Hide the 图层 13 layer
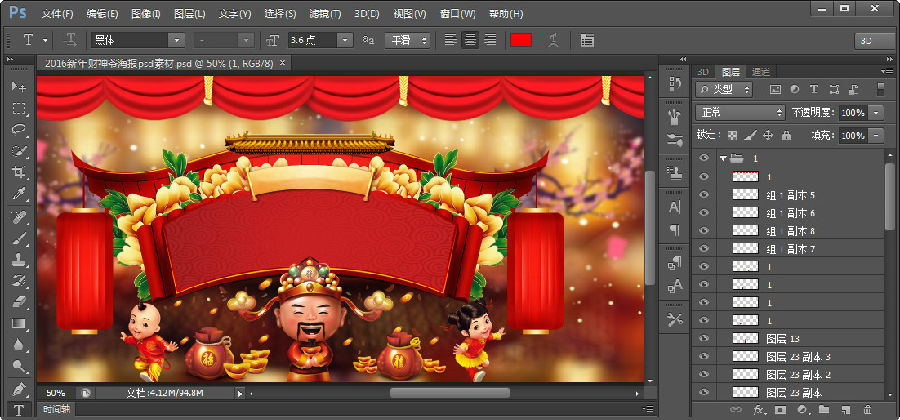The height and width of the screenshot is (420, 900). [703, 338]
